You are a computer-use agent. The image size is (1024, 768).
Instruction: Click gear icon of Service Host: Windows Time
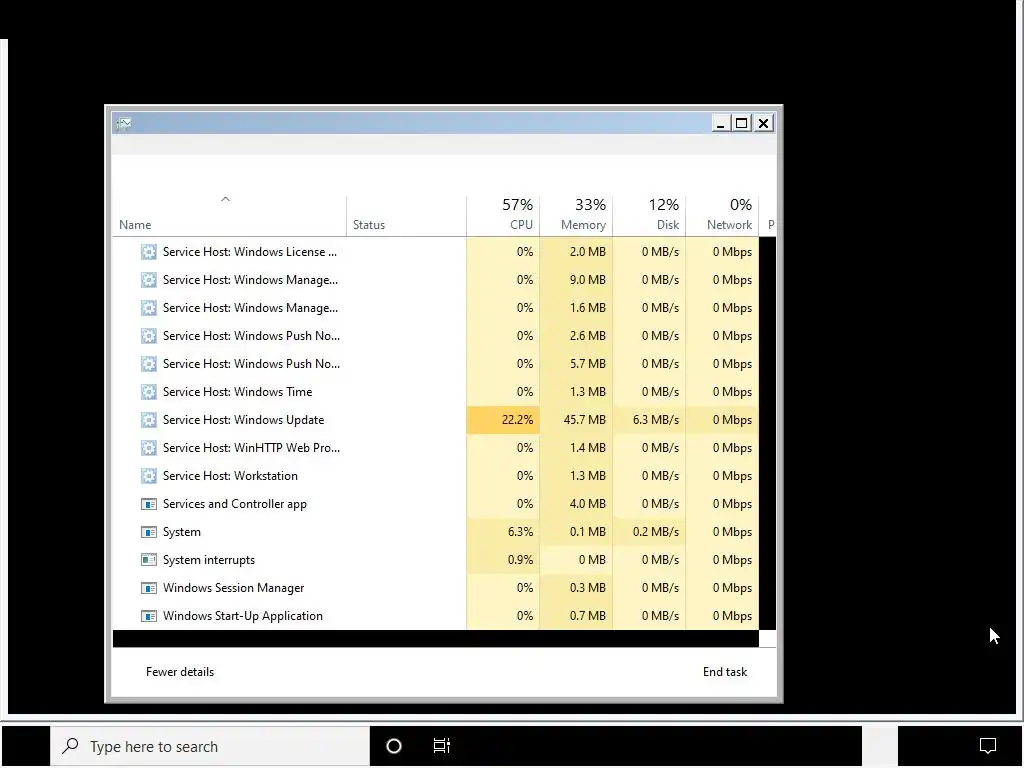coord(149,392)
